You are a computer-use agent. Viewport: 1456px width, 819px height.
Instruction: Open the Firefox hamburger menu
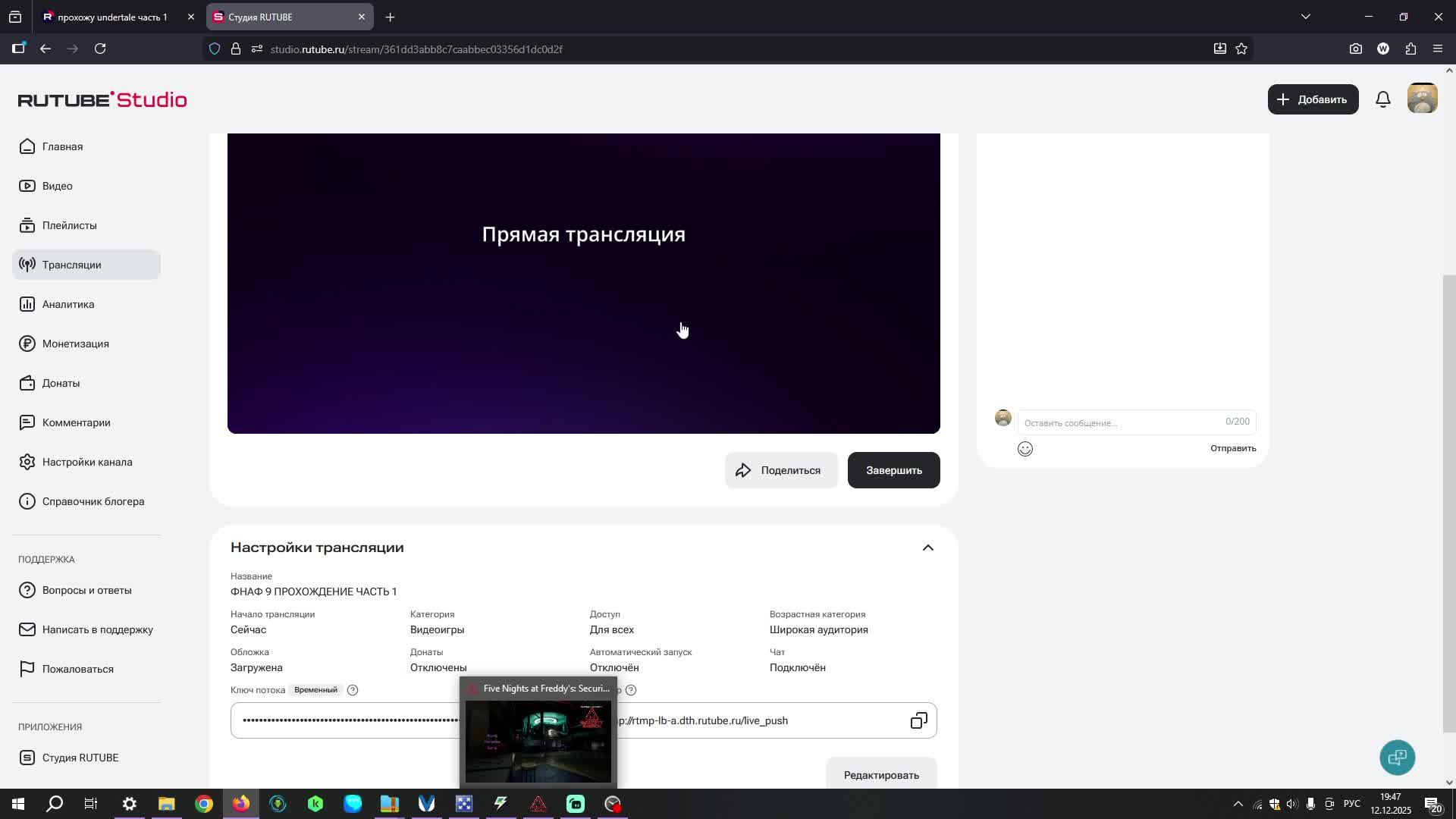pos(1438,49)
